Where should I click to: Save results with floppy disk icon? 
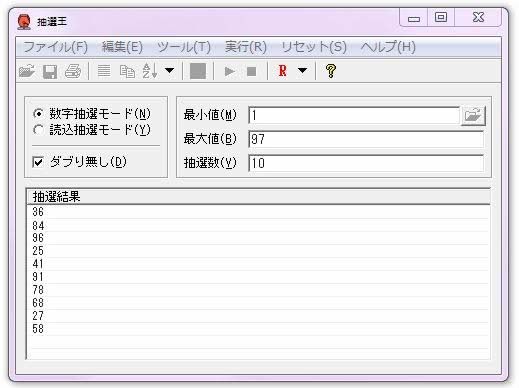pos(50,71)
